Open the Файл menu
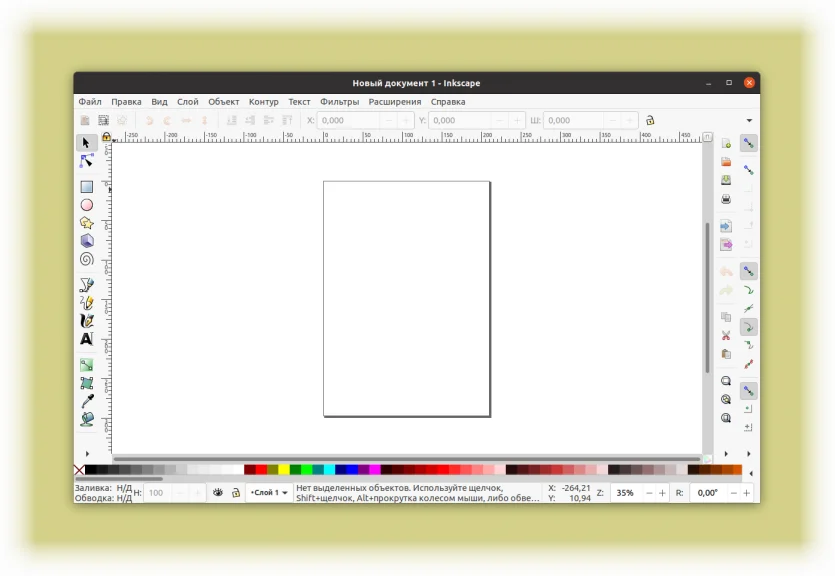This screenshot has height=576, width=835. point(90,102)
